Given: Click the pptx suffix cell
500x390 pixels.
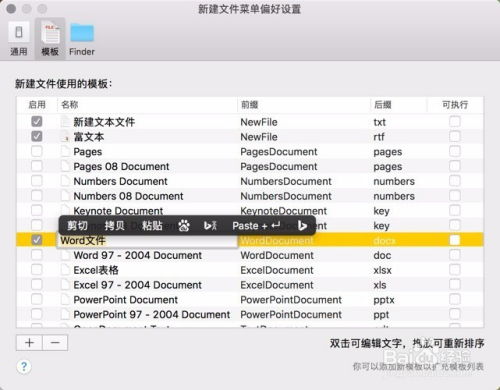Looking at the screenshot, I should click(384, 300).
